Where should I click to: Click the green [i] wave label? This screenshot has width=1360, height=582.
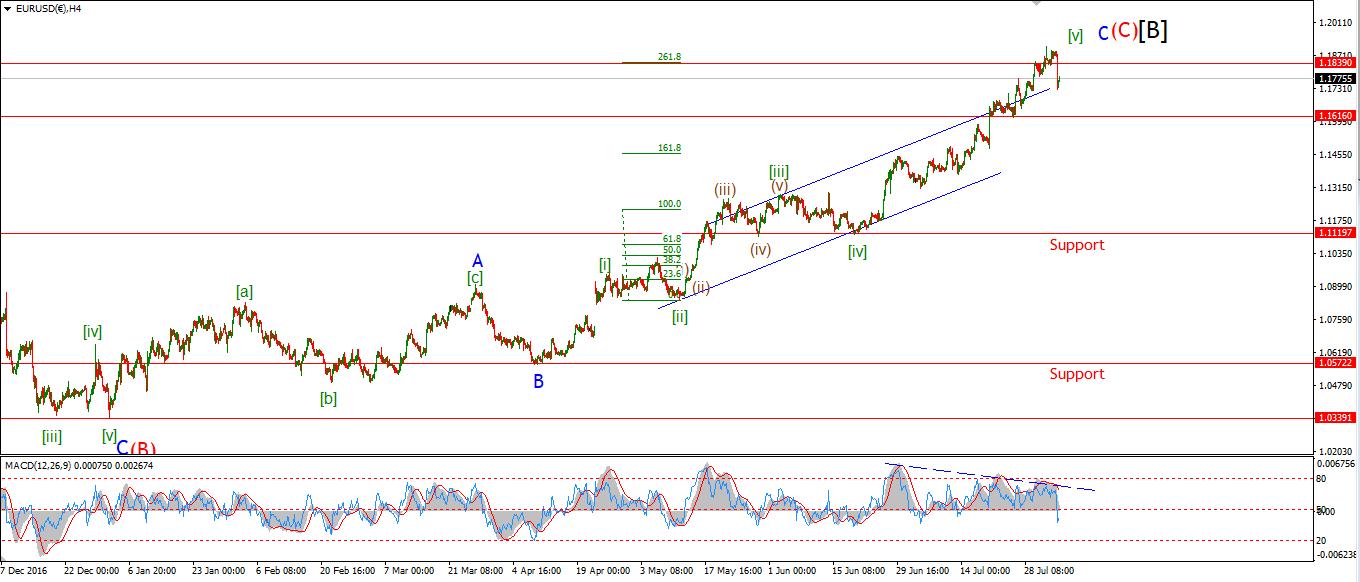(605, 265)
